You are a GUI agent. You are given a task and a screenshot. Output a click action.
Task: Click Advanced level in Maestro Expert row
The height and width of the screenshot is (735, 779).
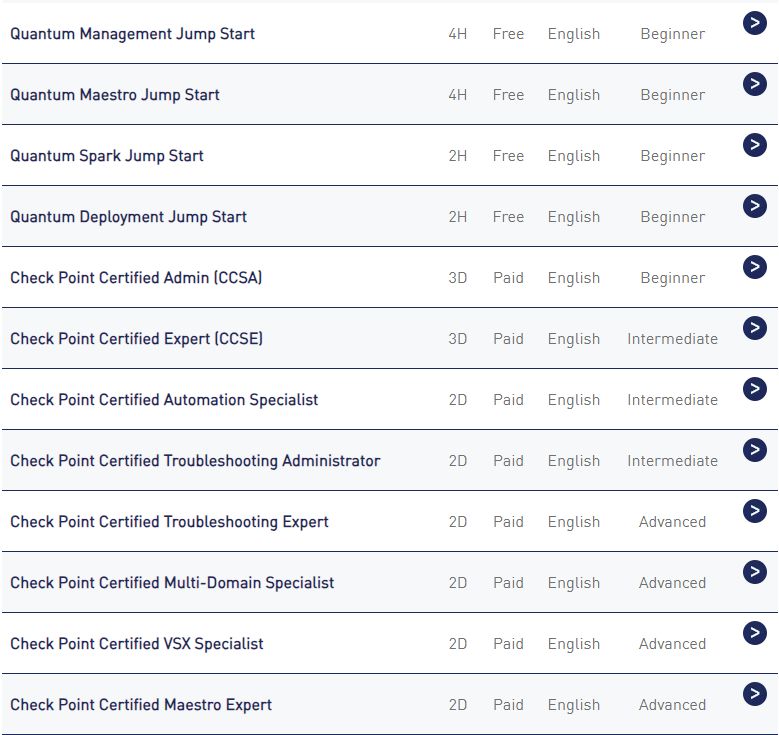672,705
